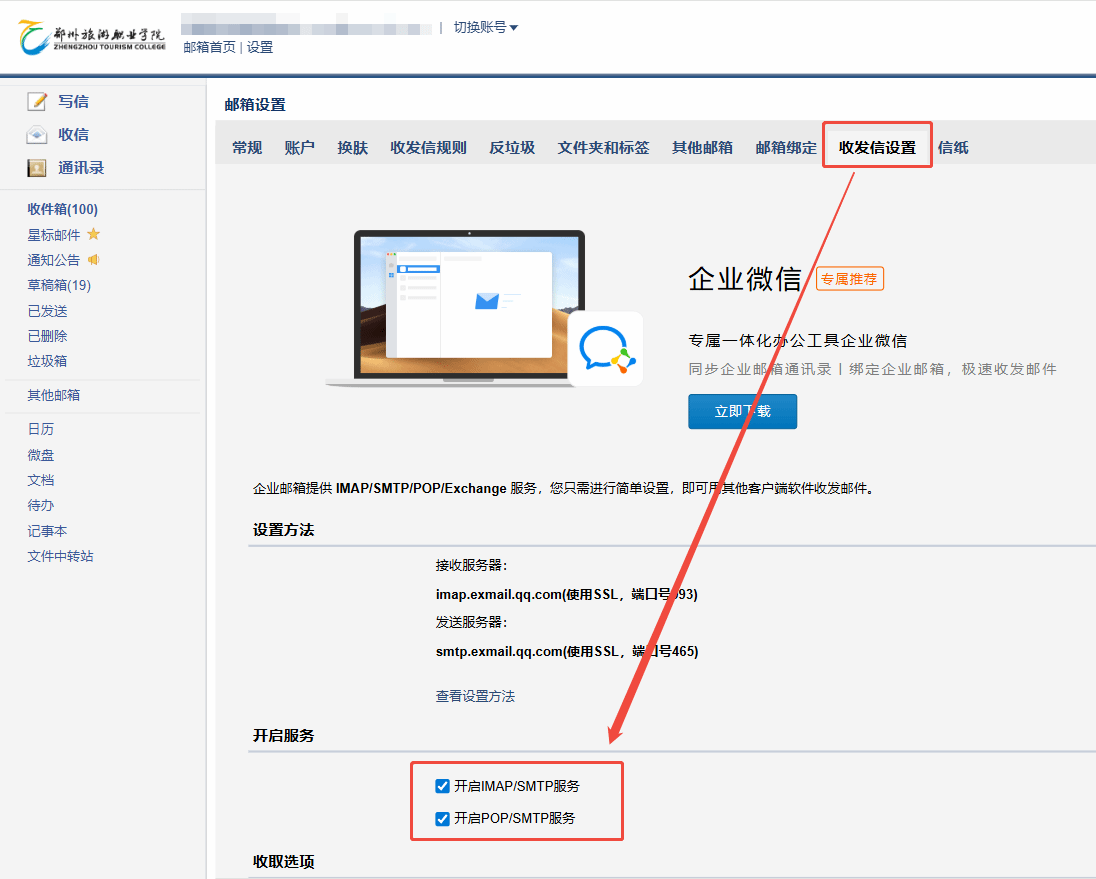Click the 企业微信 chat bubble icon
This screenshot has width=1096, height=879.
606,349
